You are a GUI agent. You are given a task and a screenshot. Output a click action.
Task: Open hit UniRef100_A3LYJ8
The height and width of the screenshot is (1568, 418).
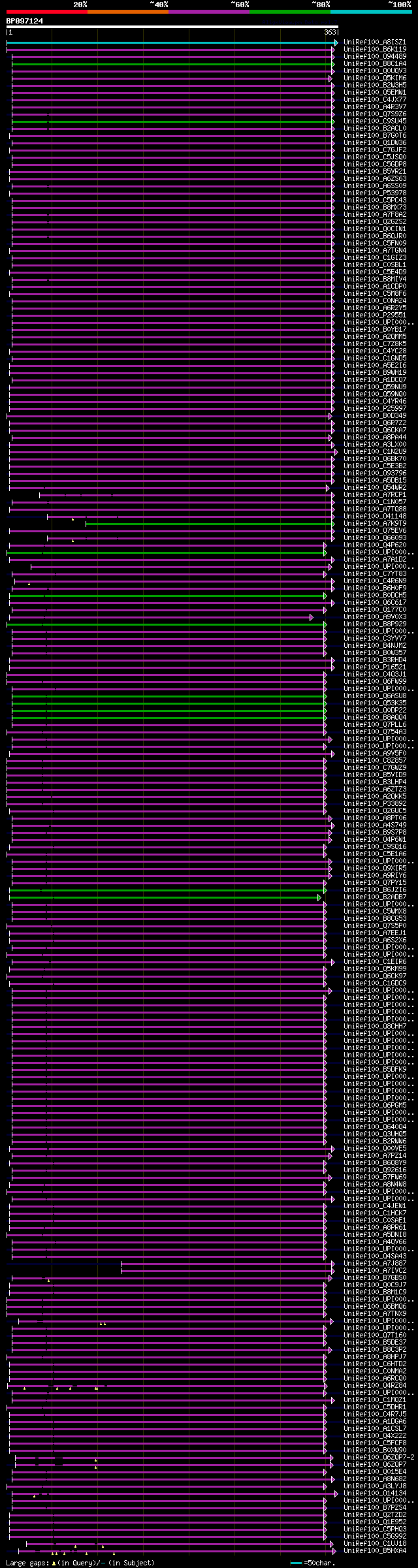[x=375, y=1486]
